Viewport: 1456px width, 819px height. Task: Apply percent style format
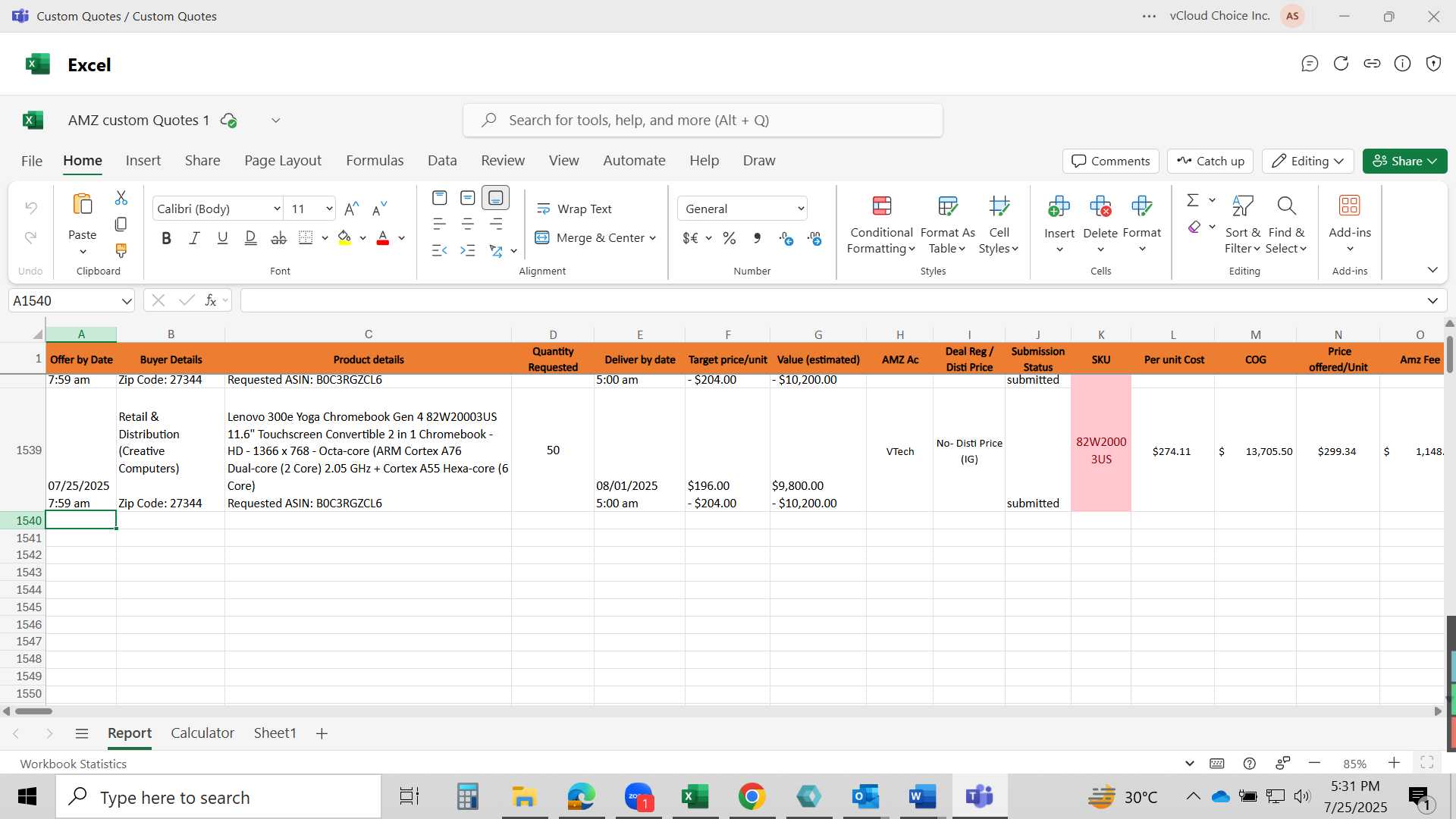730,238
